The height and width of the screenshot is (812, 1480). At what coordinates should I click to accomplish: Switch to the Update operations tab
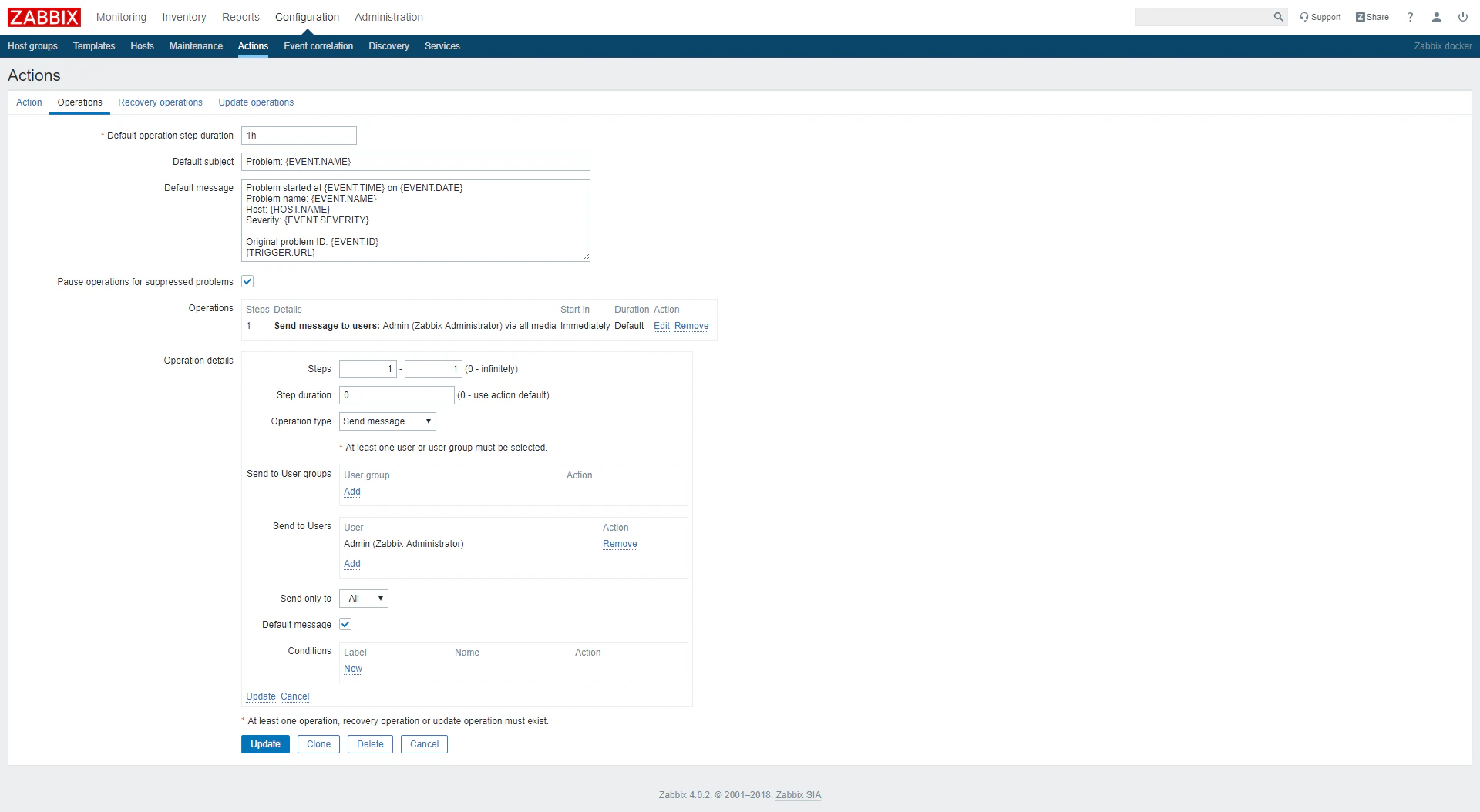(256, 102)
